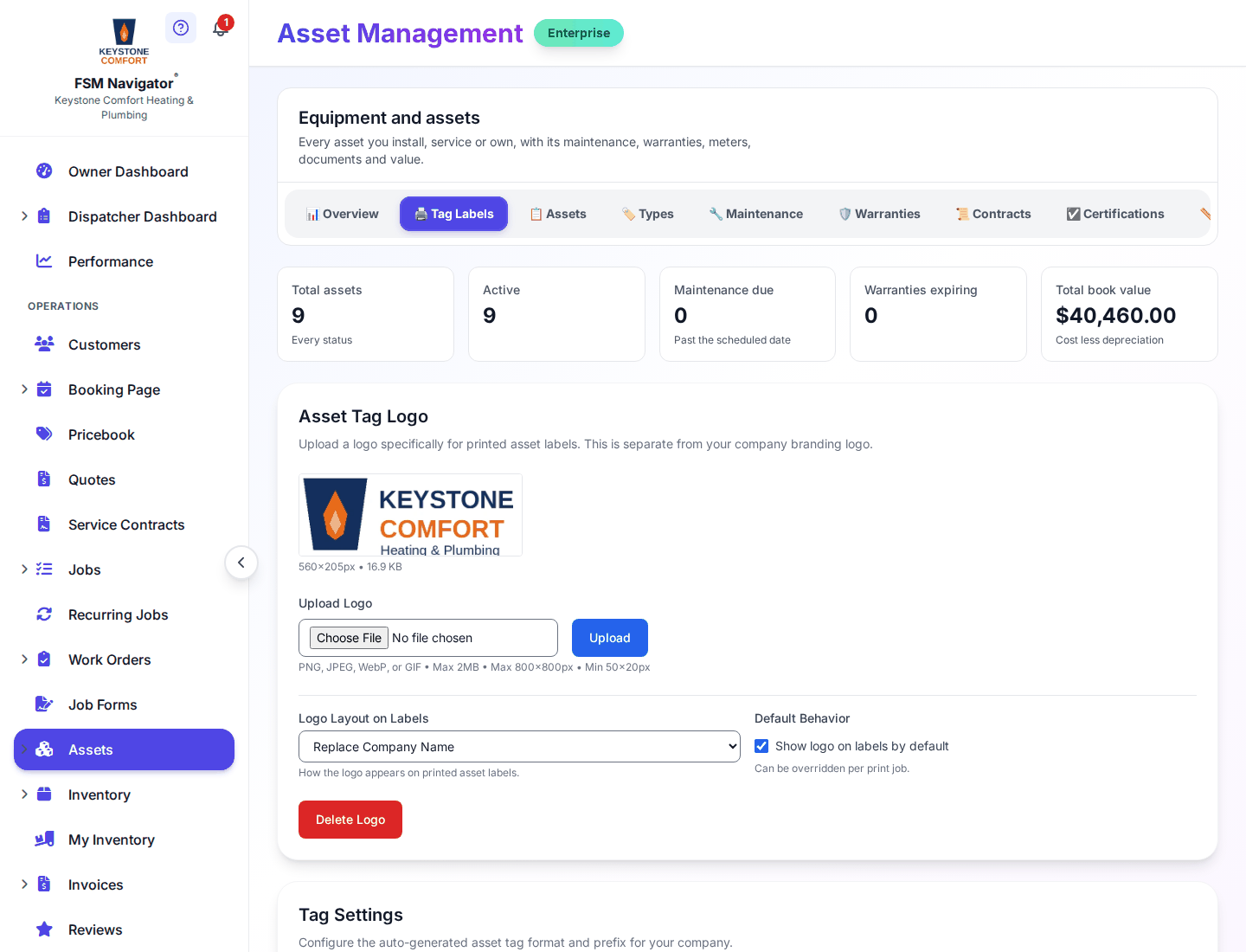1246x952 pixels.
Task: Switch to the Overview tab
Action: tap(342, 214)
